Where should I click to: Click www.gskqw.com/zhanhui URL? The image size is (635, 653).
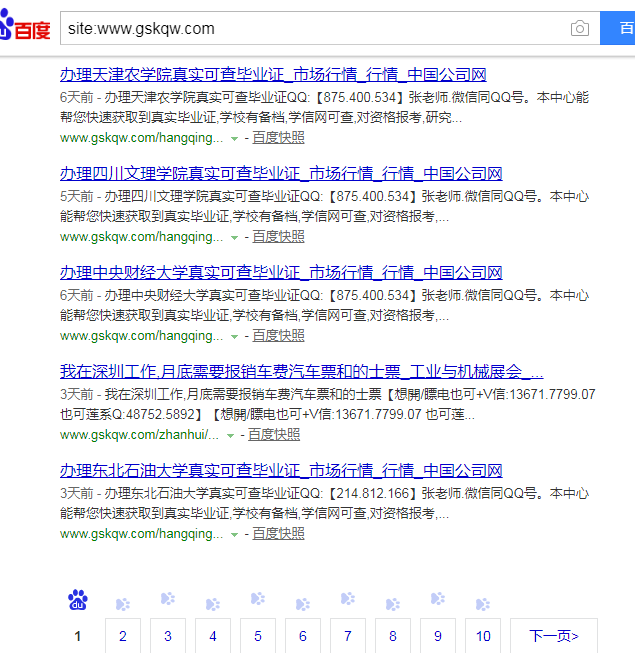(x=139, y=434)
